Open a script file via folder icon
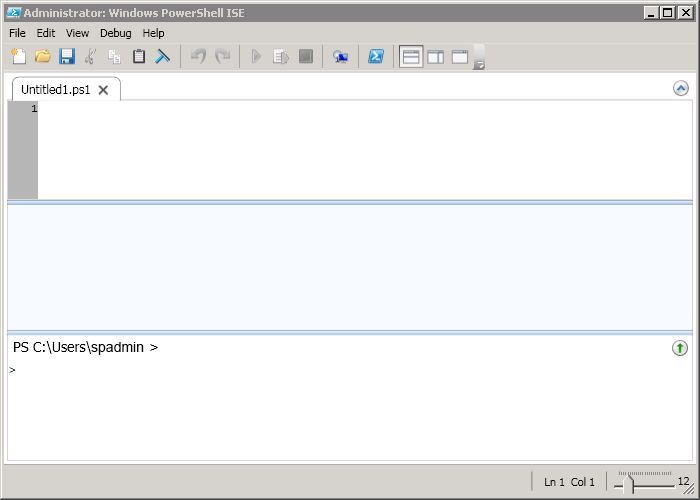The height and width of the screenshot is (500, 700). (42, 56)
